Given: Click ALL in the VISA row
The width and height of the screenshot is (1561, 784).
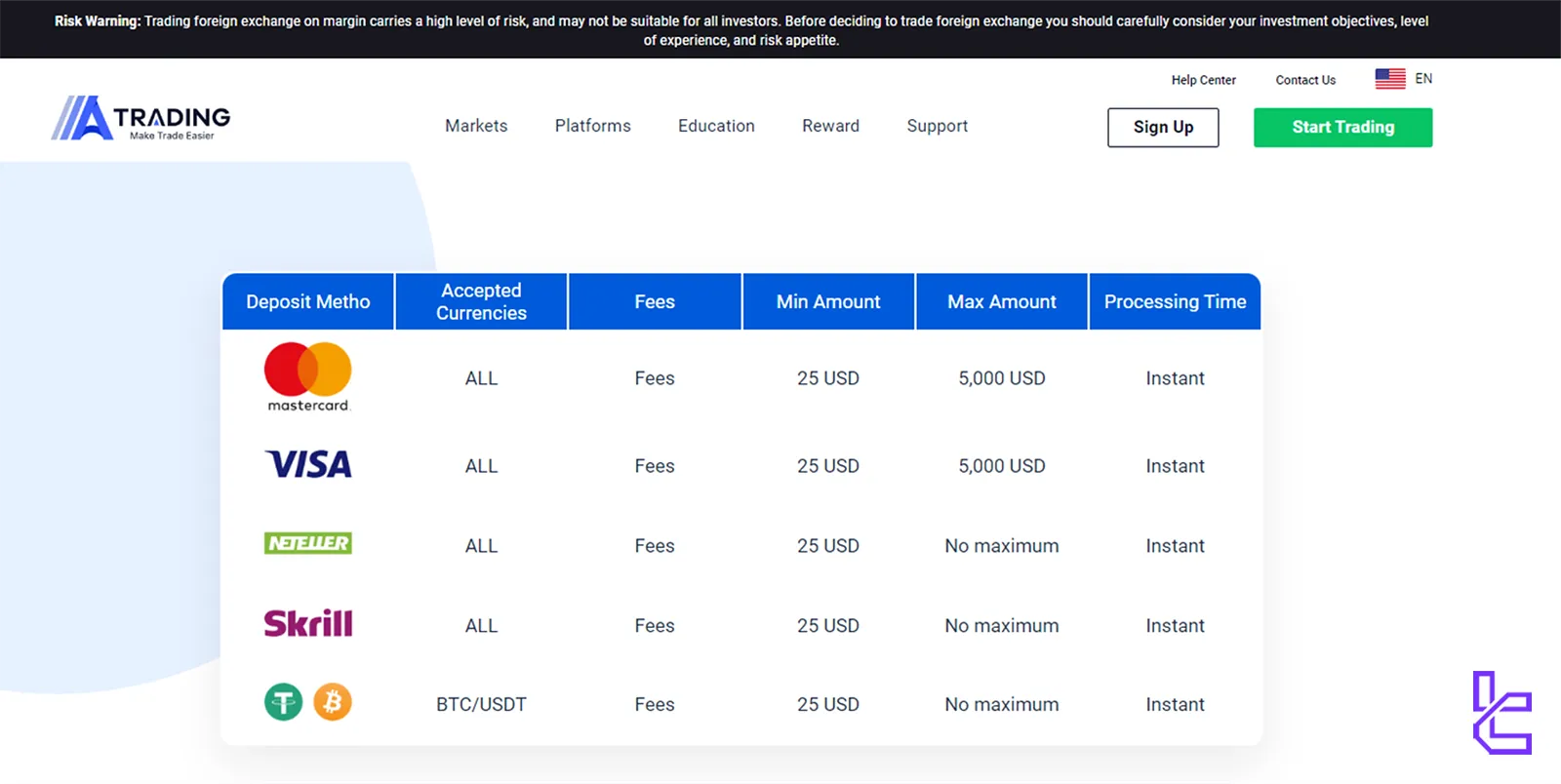Looking at the screenshot, I should (481, 466).
